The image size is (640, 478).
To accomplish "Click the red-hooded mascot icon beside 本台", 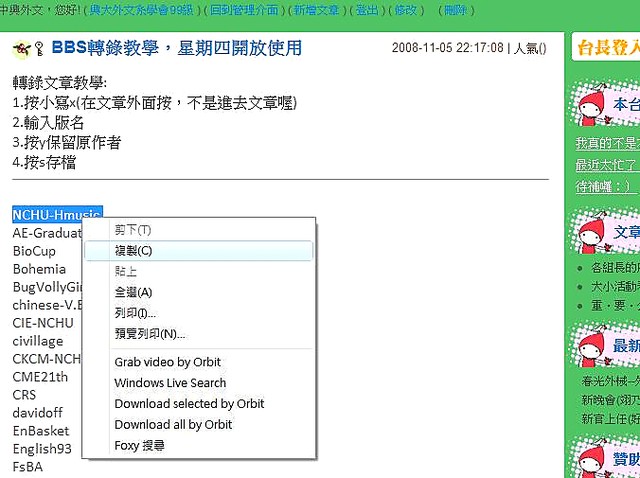I will click(591, 103).
